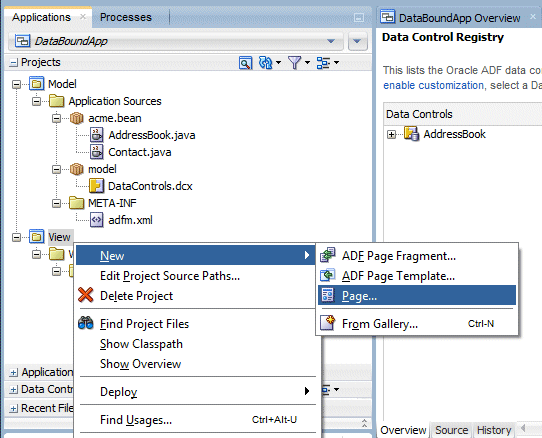Click the refresh projects toolbar icon
This screenshot has height=438, width=542.
[x=265, y=63]
